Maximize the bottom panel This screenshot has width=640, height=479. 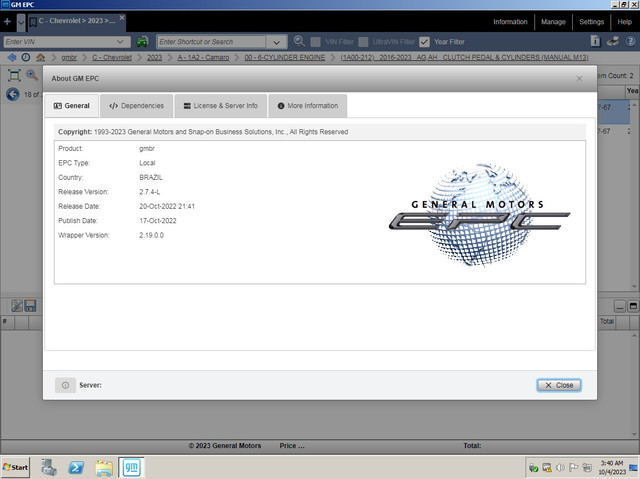(x=633, y=306)
